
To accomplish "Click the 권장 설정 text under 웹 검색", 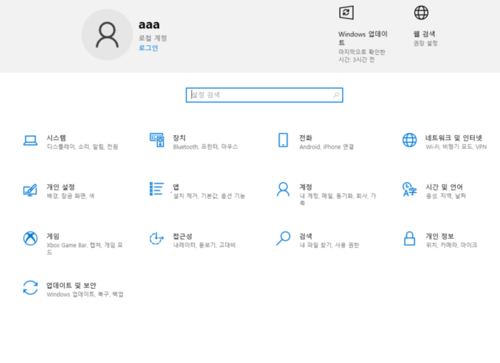I will coord(425,43).
